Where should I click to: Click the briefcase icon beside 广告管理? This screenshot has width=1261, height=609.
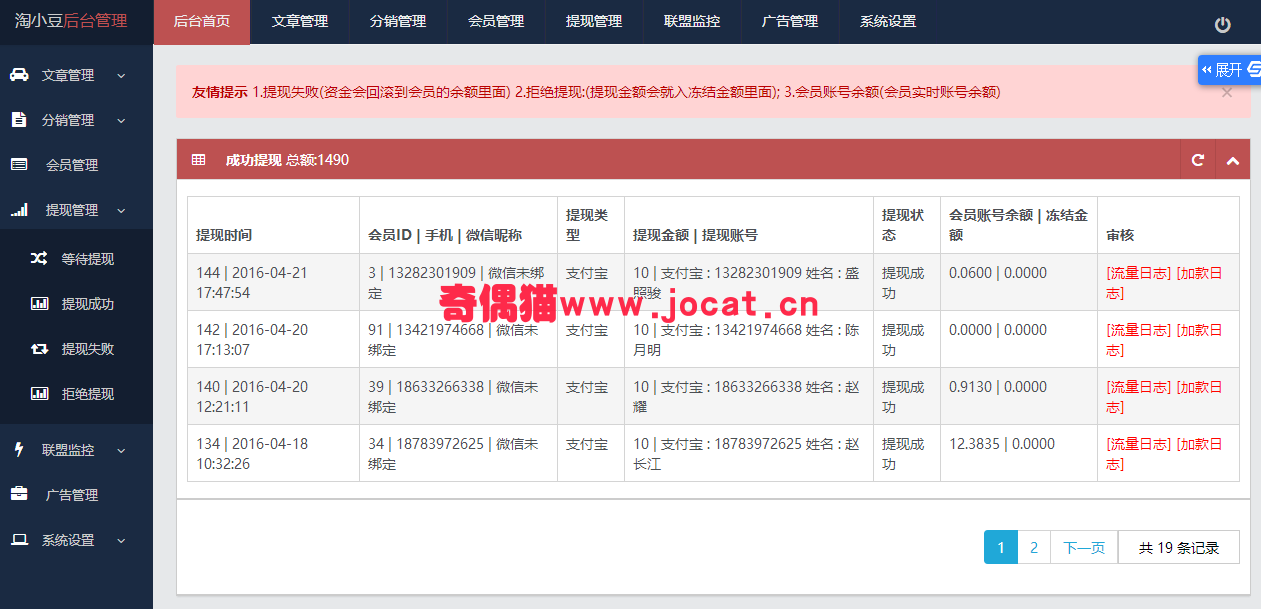[x=19, y=494]
